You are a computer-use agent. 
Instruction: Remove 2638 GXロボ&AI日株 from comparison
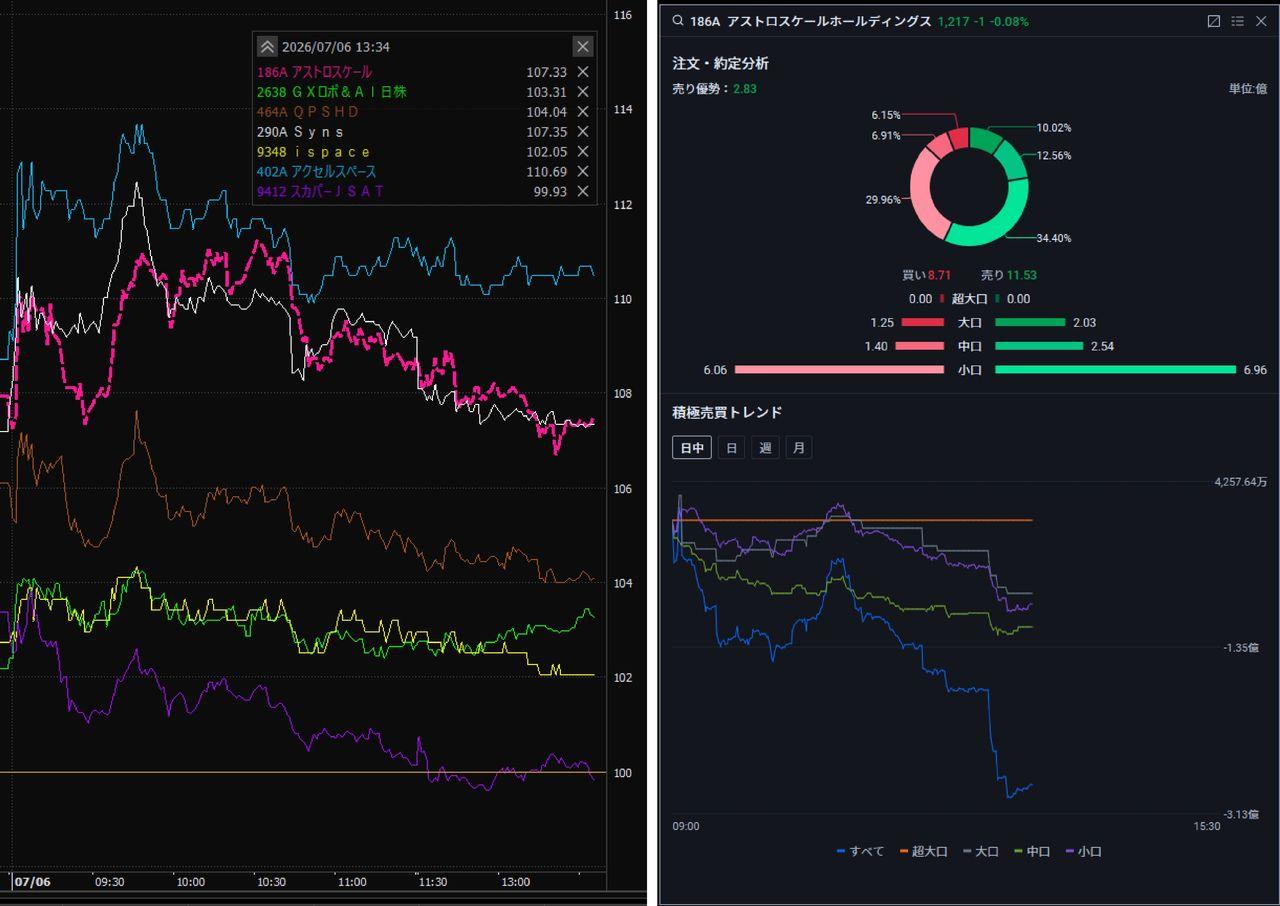(x=583, y=92)
